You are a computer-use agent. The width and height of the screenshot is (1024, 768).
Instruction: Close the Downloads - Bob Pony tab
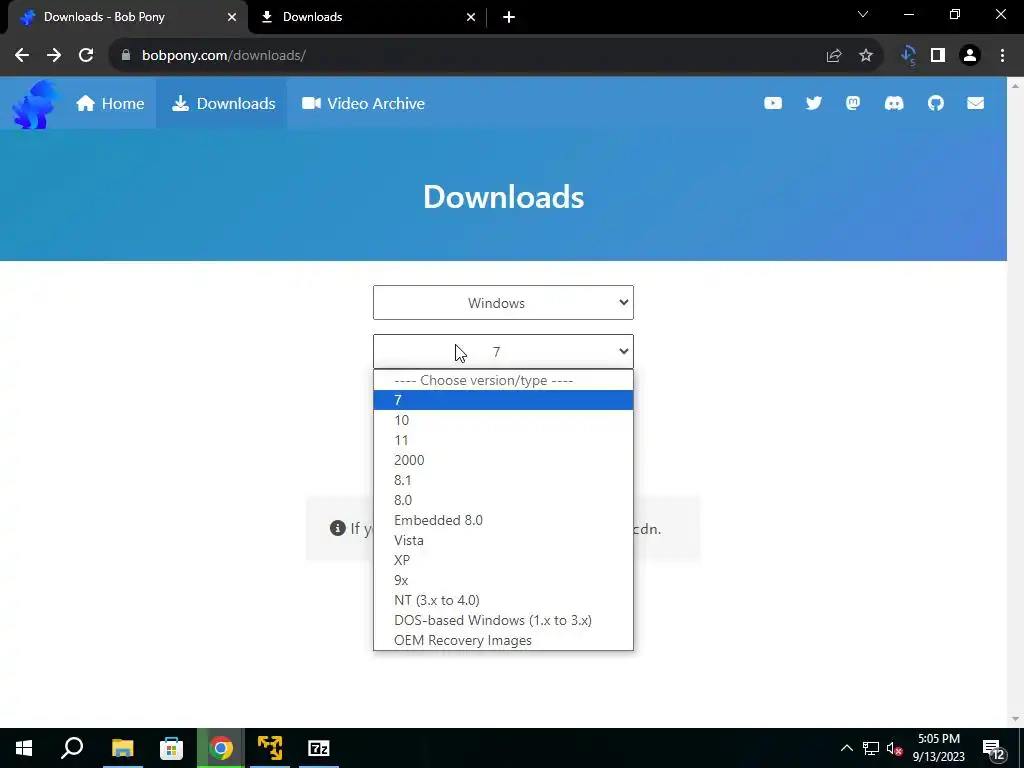pos(232,18)
